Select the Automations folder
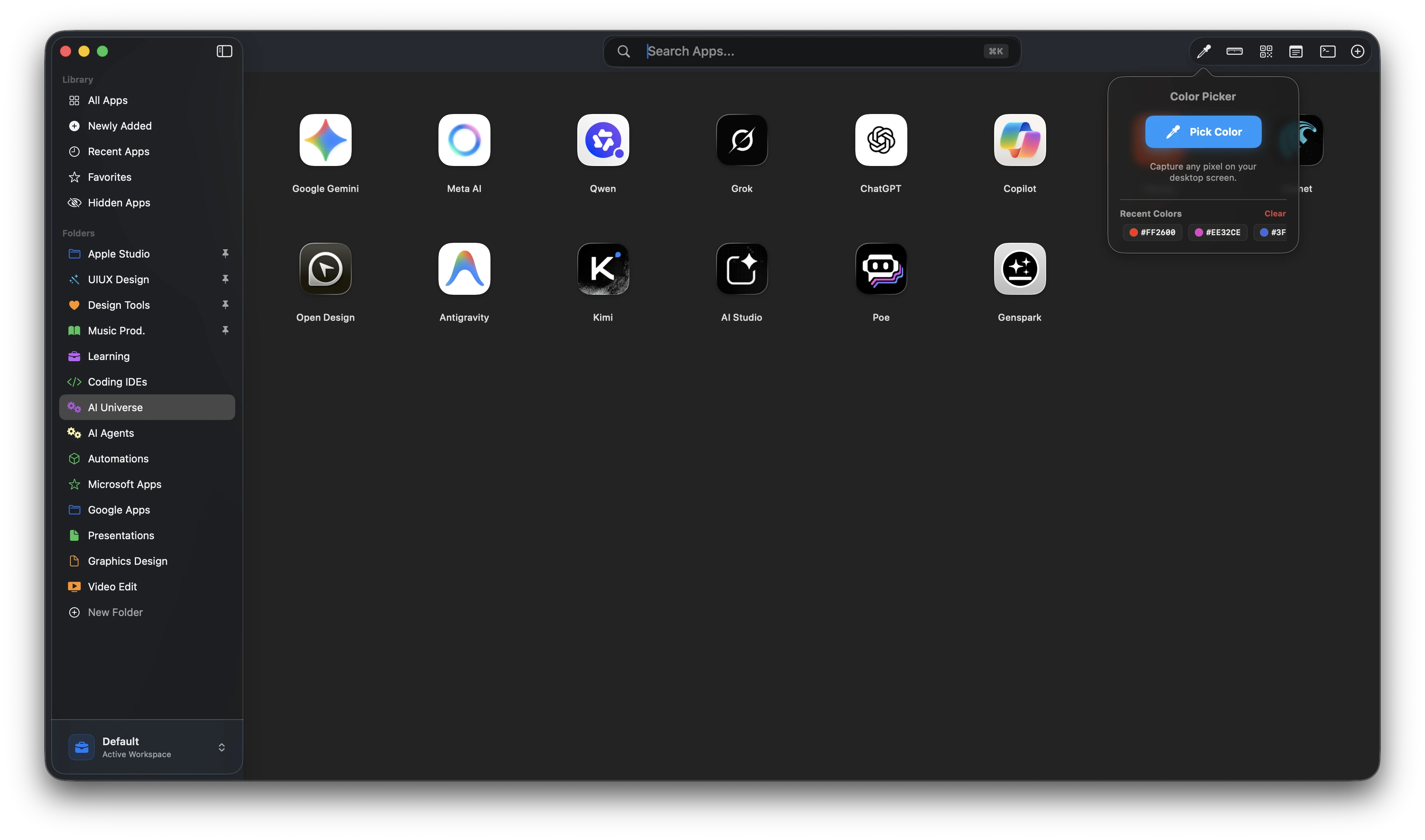 (147, 458)
